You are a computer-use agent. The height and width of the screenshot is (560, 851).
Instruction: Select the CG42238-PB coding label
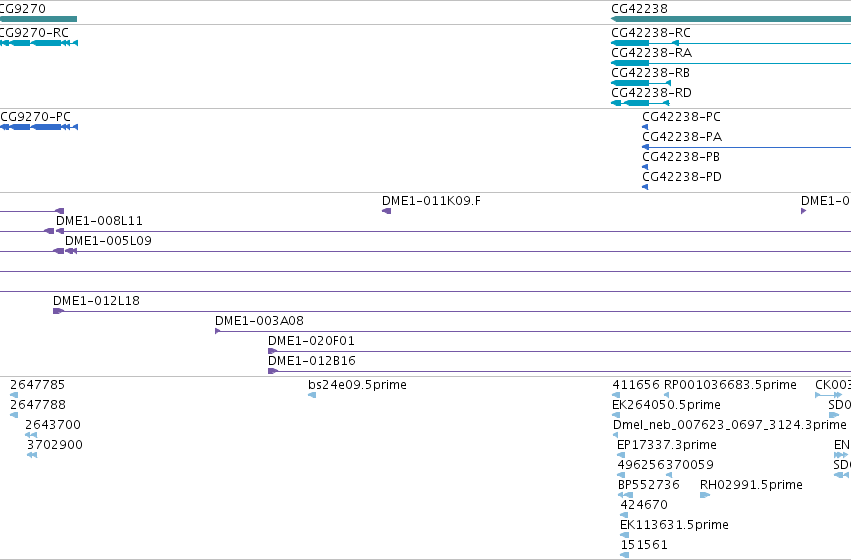point(681,157)
